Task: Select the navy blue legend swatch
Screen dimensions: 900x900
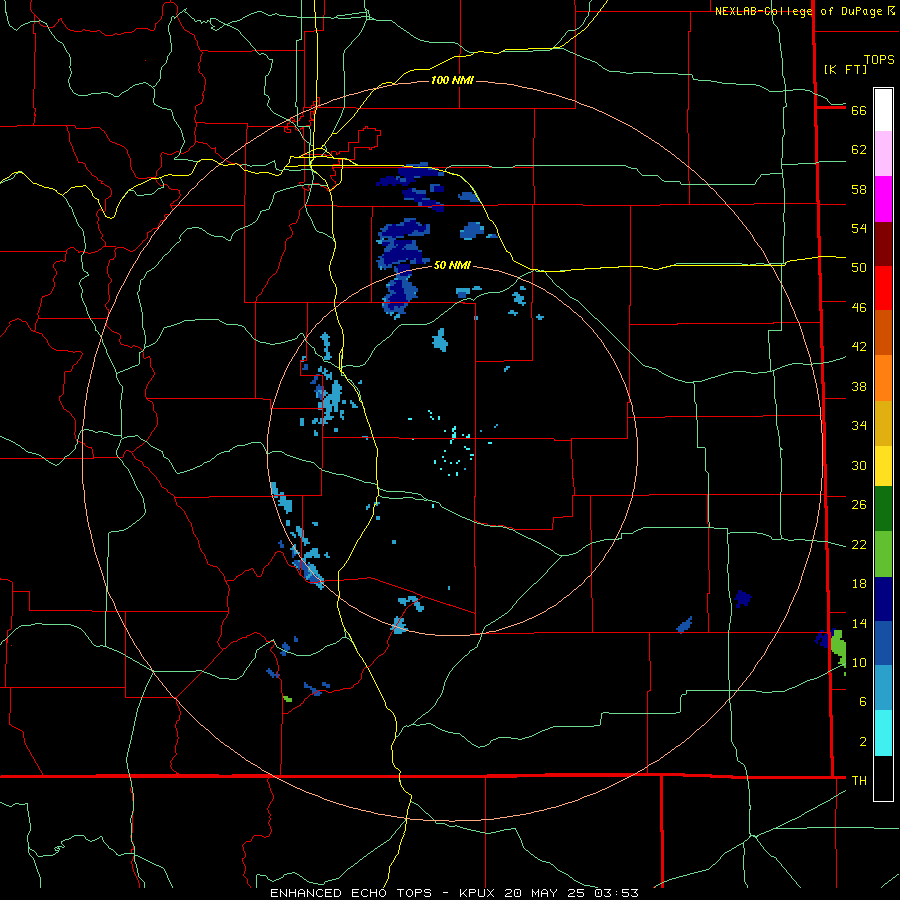Action: click(x=883, y=599)
